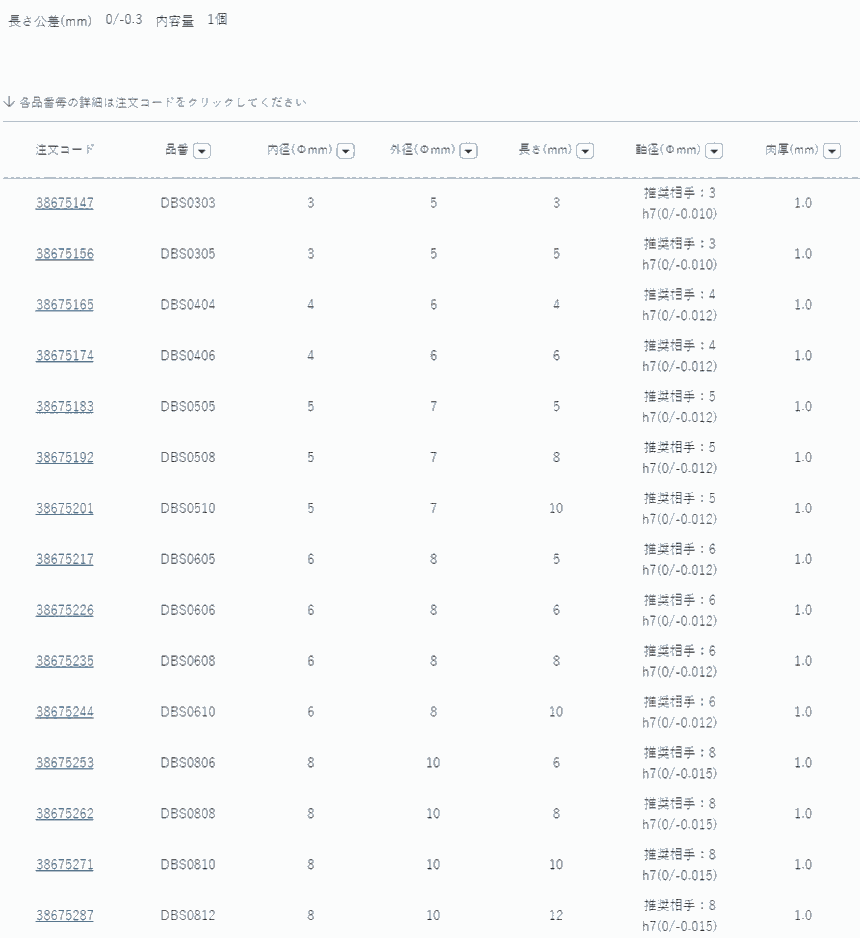This screenshot has width=860, height=938.
Task: Open the 肉厚(mm) filter dropdown
Action: pyautogui.click(x=831, y=151)
